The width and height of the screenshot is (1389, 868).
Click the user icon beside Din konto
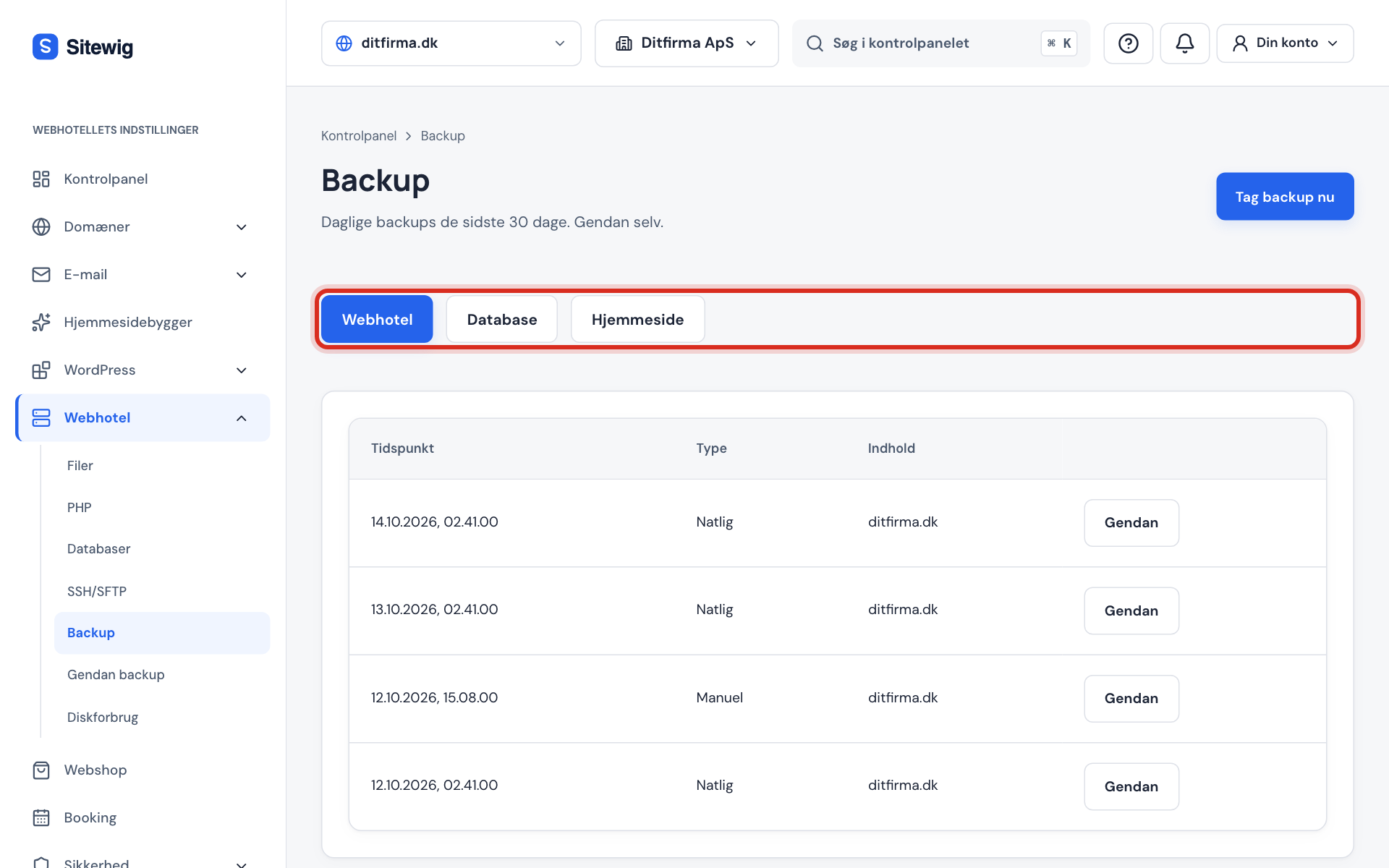(1240, 43)
